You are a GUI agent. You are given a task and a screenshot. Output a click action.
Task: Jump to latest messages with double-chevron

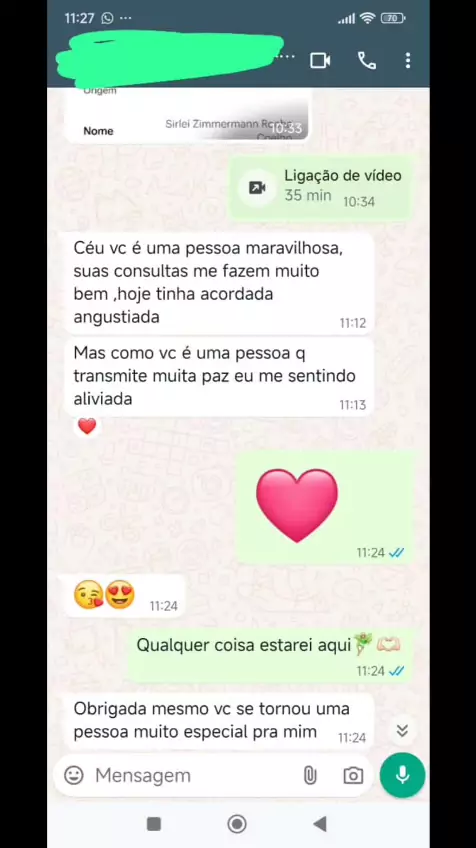(402, 730)
